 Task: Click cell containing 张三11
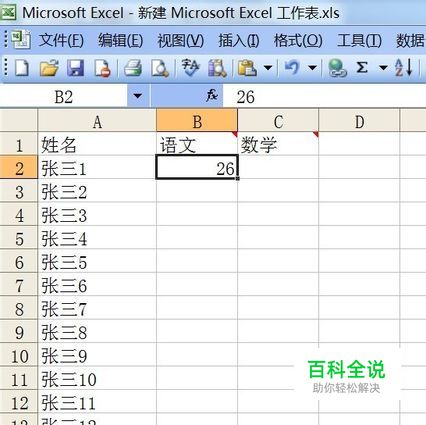coord(97,402)
